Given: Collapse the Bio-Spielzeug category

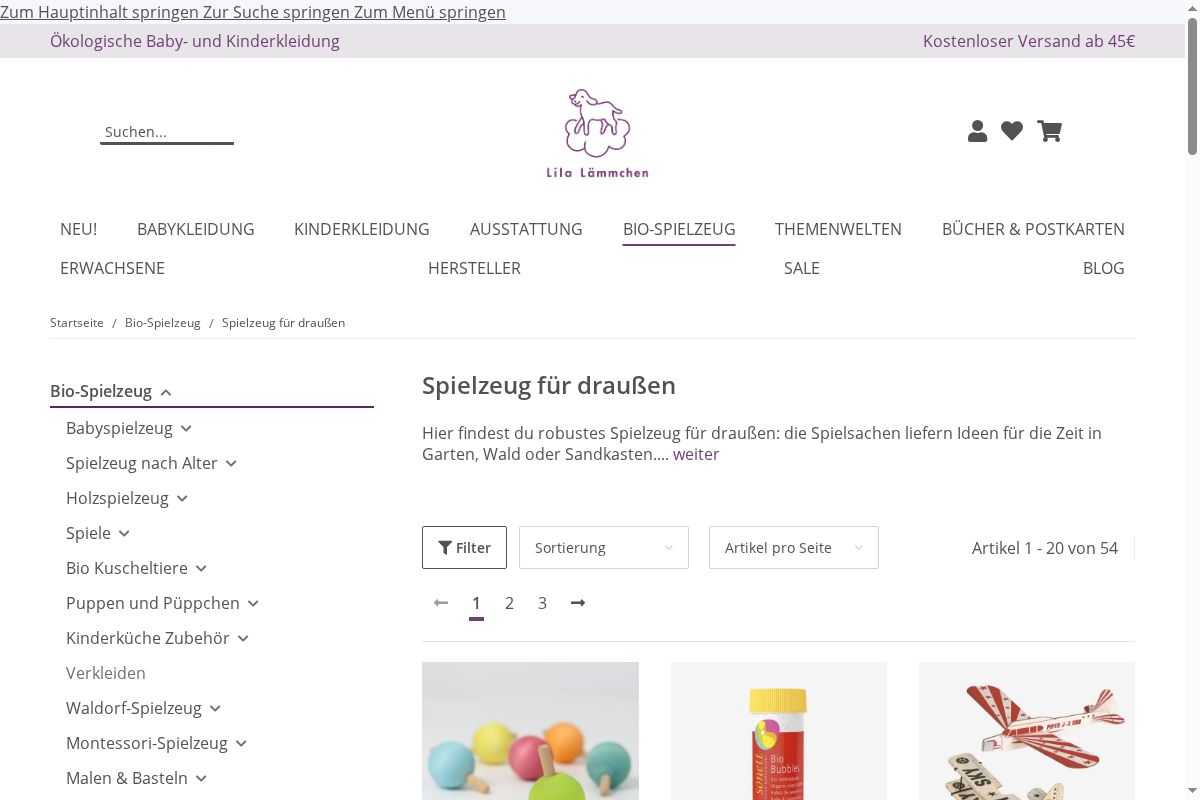Looking at the screenshot, I should tap(166, 392).
